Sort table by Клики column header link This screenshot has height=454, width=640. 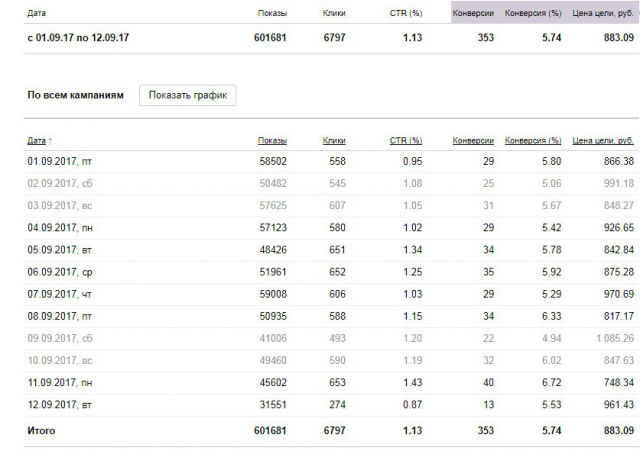click(334, 140)
